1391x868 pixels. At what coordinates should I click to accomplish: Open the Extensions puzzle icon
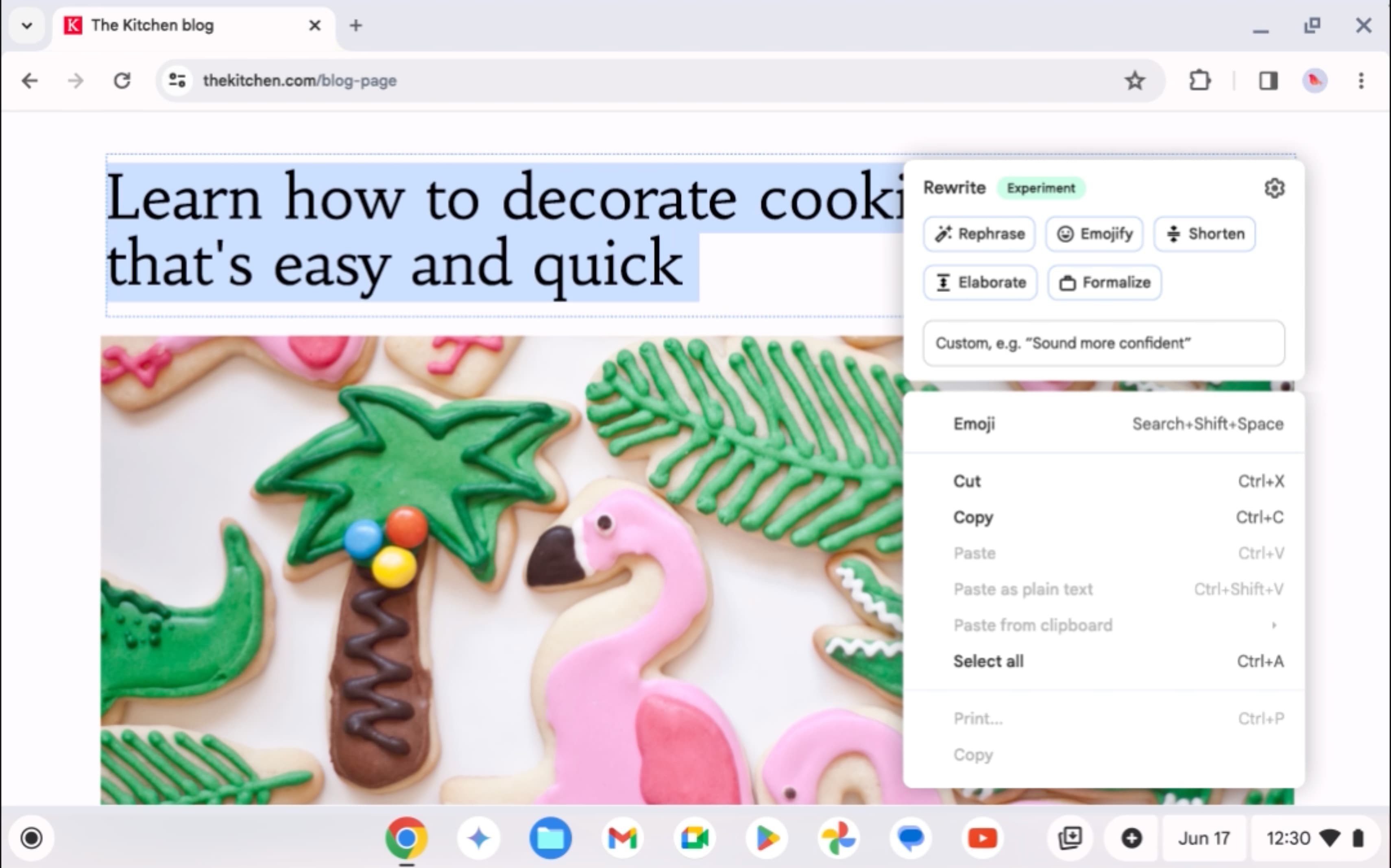[x=1199, y=81]
